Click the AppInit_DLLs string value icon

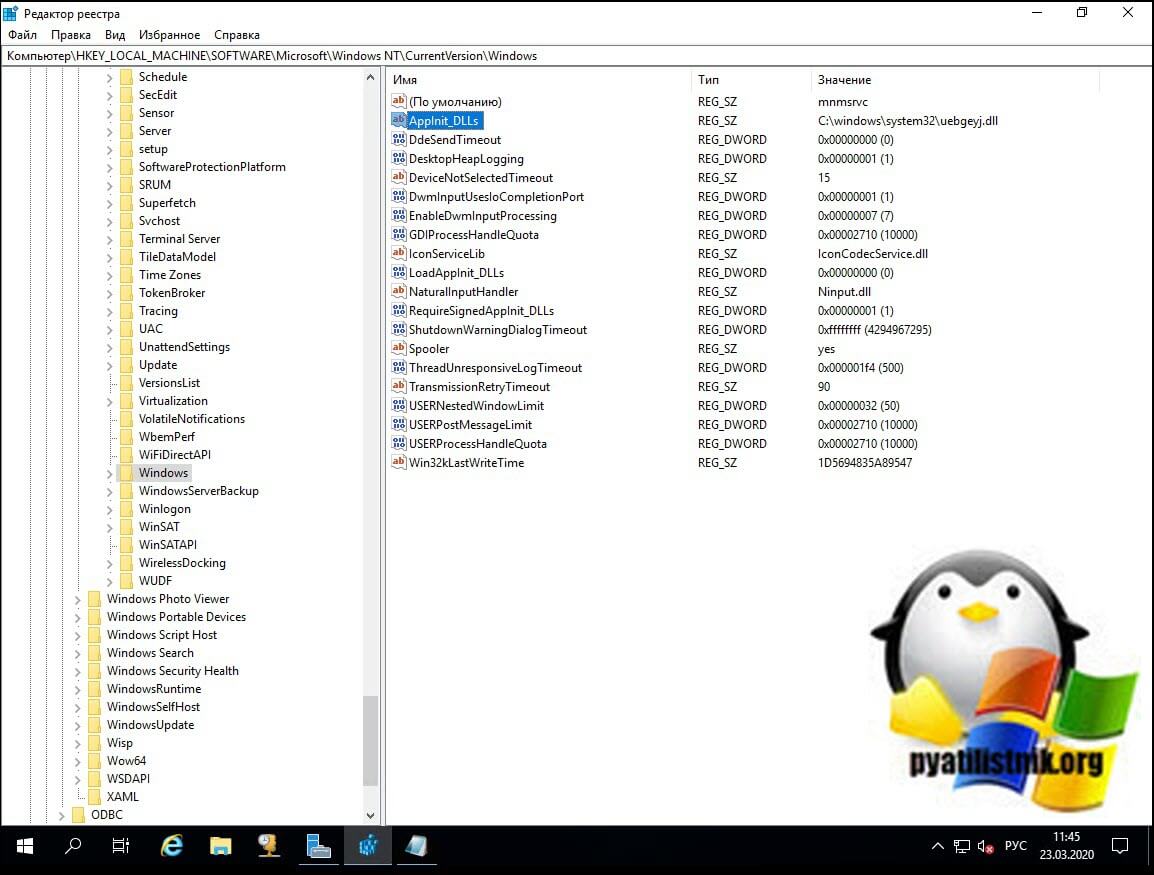click(399, 121)
